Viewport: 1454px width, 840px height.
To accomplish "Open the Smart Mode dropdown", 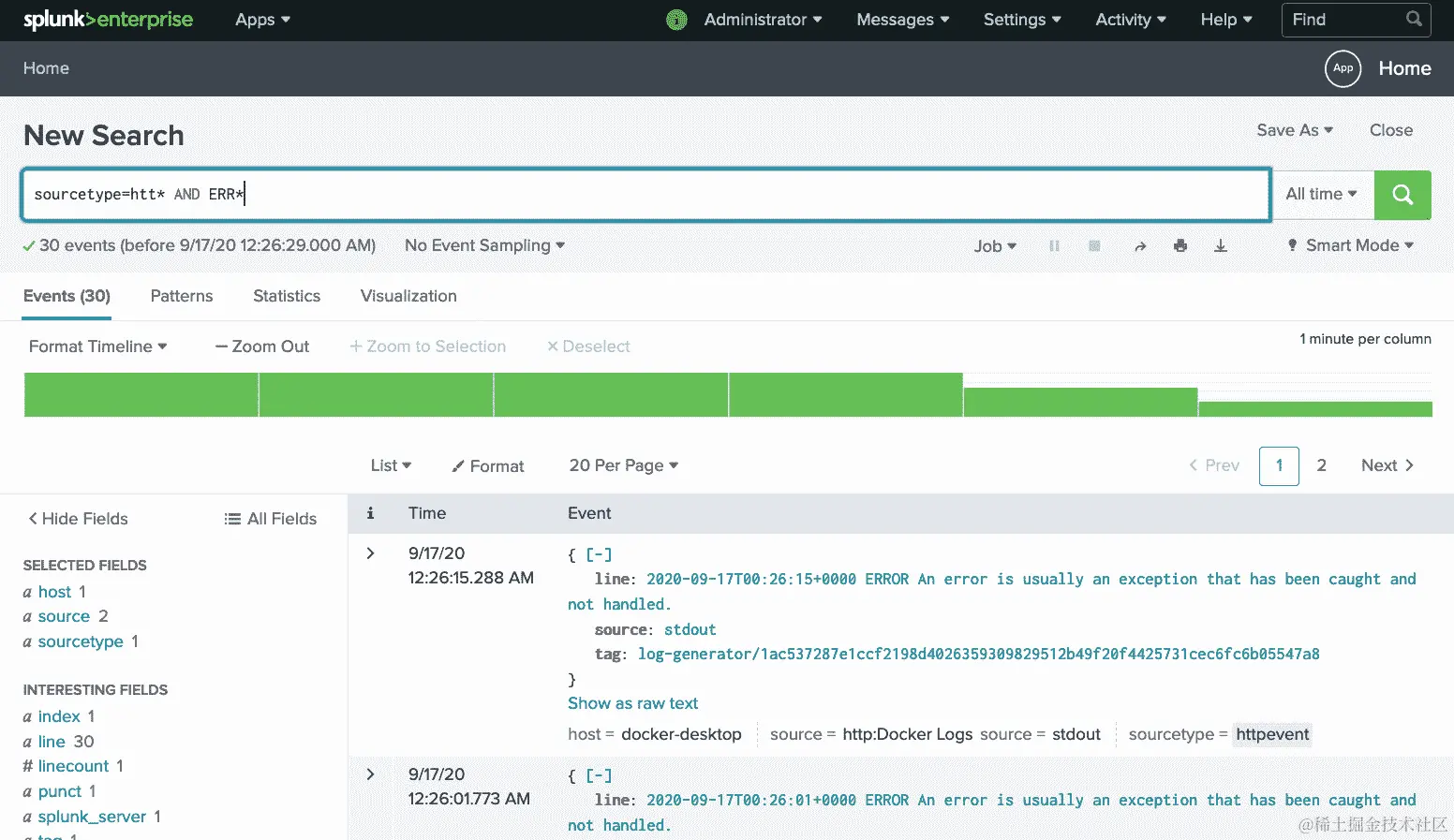I will click(x=1350, y=245).
